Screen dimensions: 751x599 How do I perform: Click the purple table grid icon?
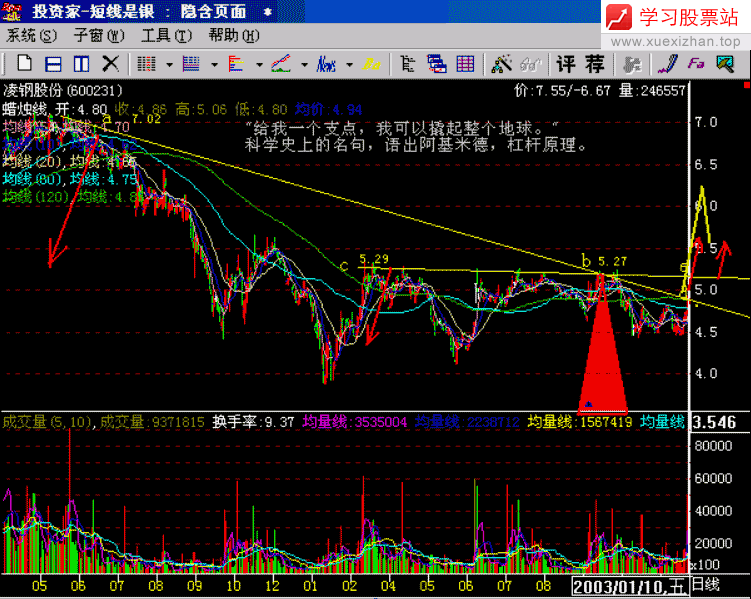point(465,64)
